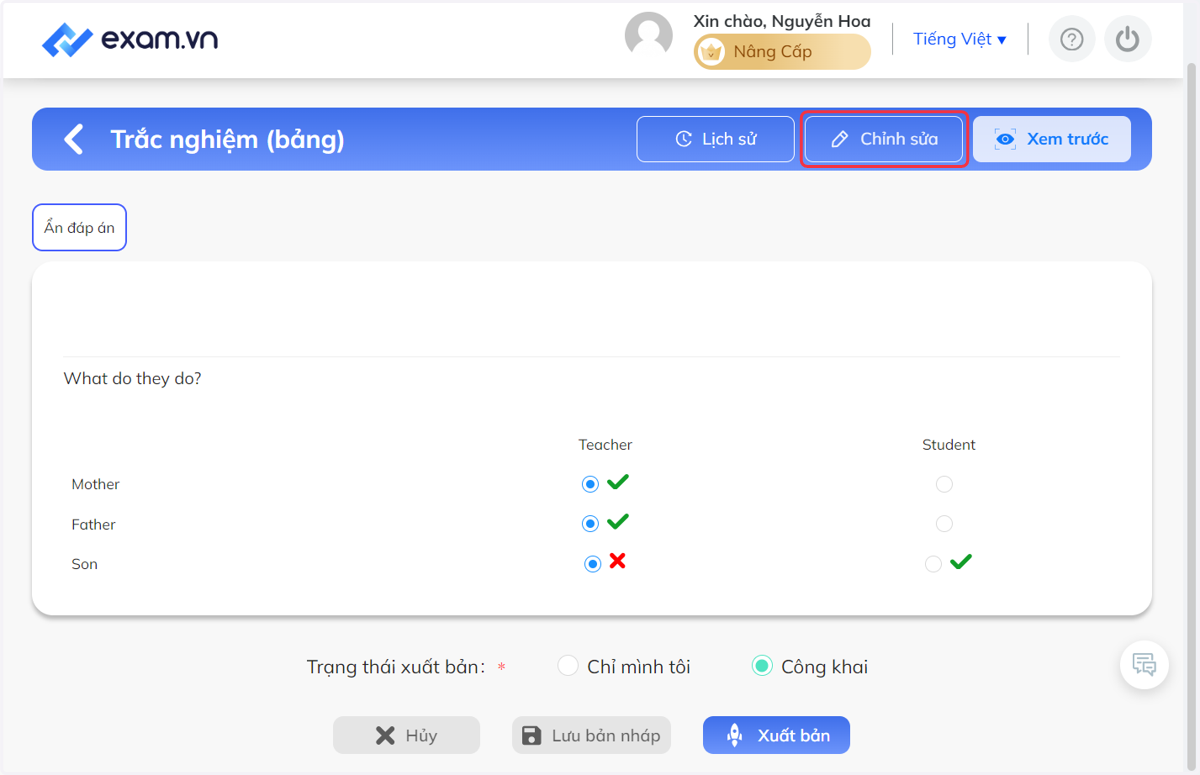Click Lưu bản nháp button
Image resolution: width=1200 pixels, height=775 pixels.
click(x=591, y=736)
